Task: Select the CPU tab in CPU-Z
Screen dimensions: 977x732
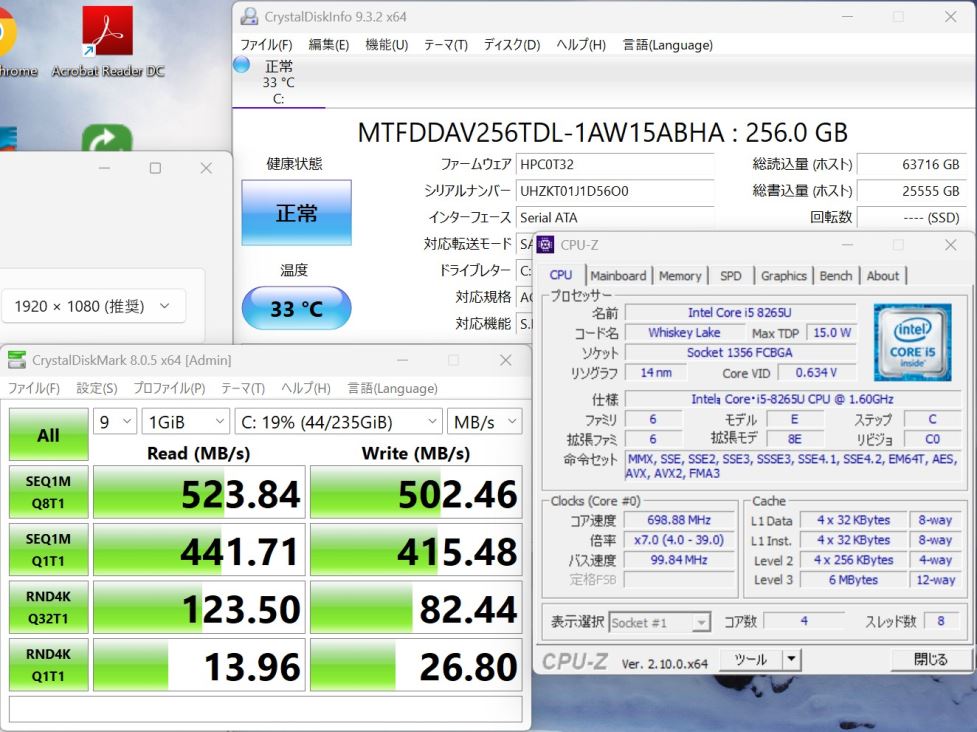Action: 561,275
